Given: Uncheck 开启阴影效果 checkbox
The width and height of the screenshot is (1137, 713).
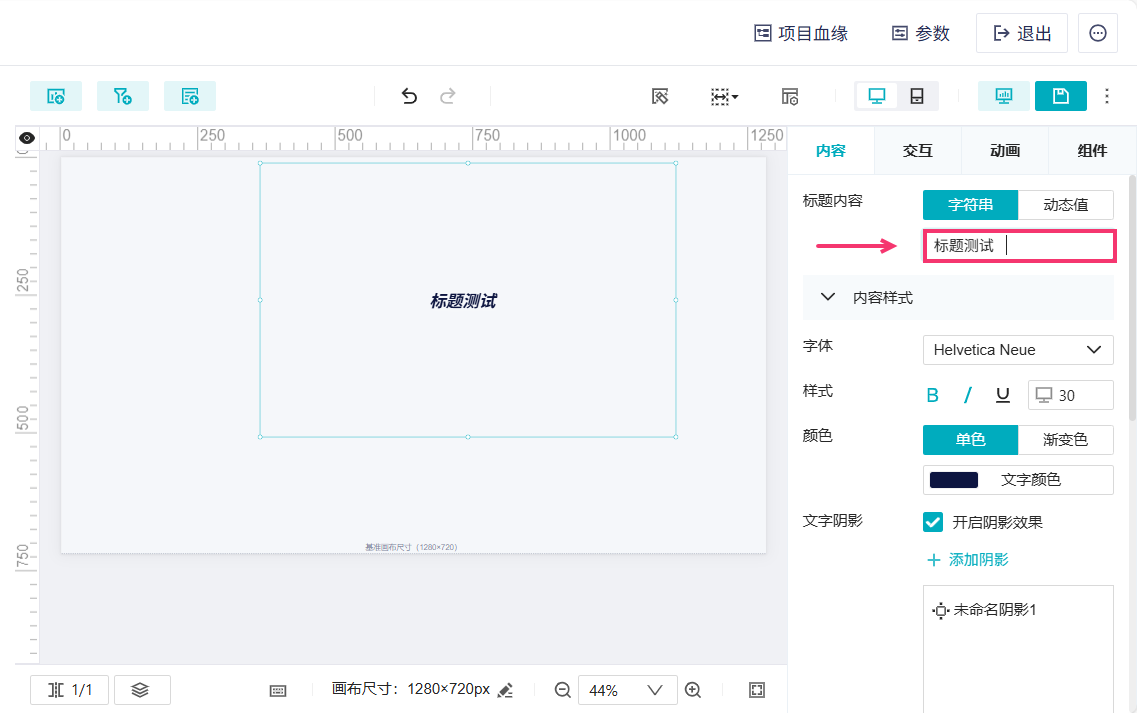Looking at the screenshot, I should tap(933, 522).
